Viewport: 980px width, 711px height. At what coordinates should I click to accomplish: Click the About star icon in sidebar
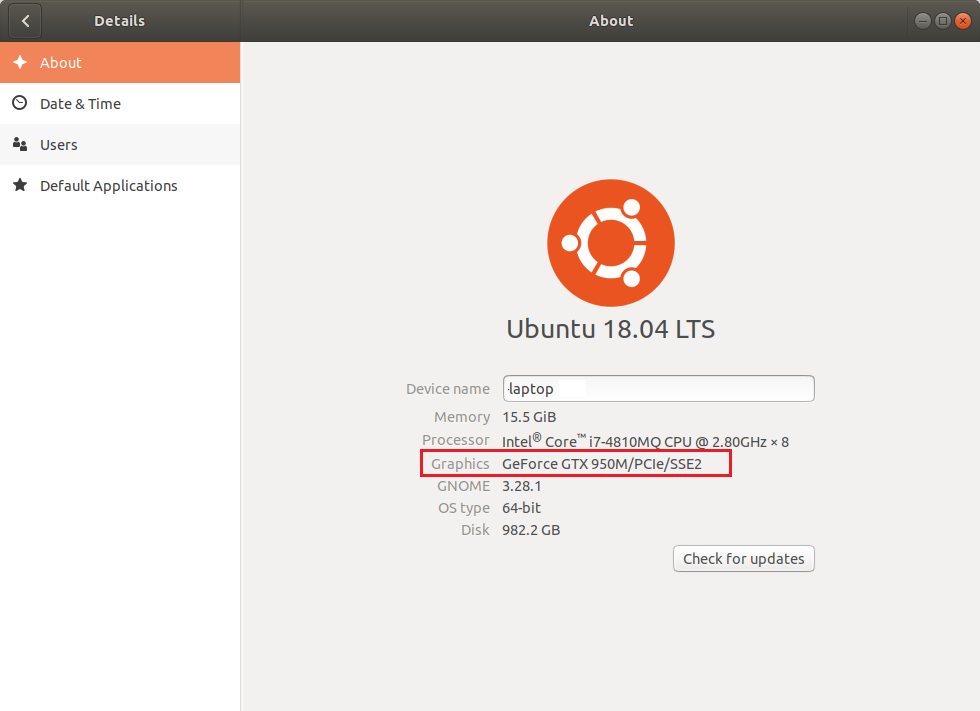[x=20, y=62]
